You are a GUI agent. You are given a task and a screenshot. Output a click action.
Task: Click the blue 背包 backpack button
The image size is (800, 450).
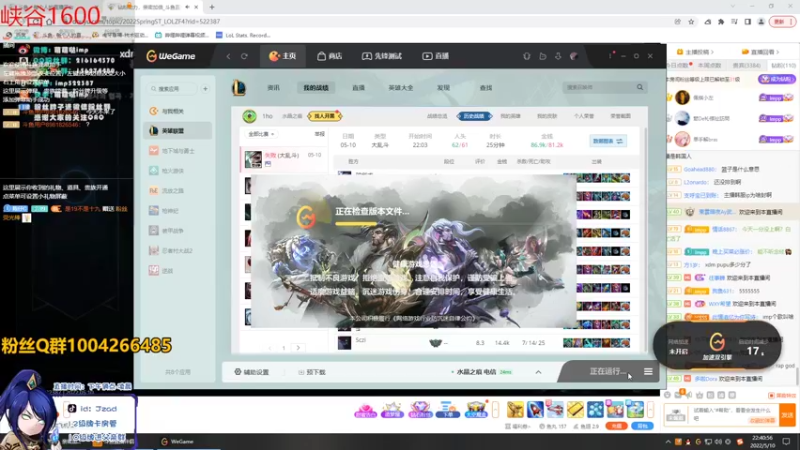(642, 426)
